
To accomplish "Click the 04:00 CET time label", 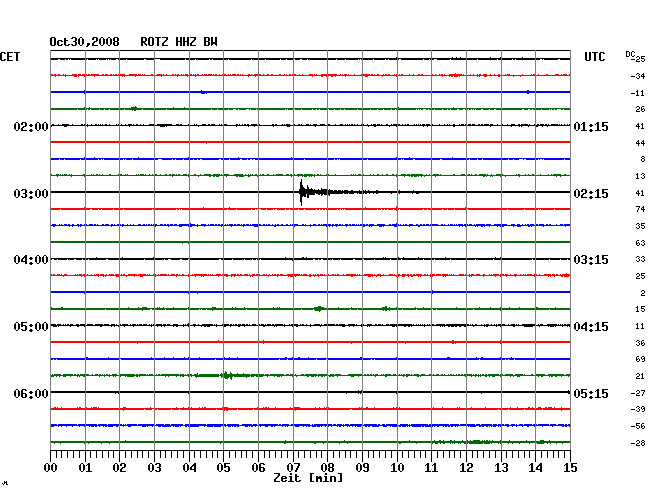I will (x=31, y=260).
